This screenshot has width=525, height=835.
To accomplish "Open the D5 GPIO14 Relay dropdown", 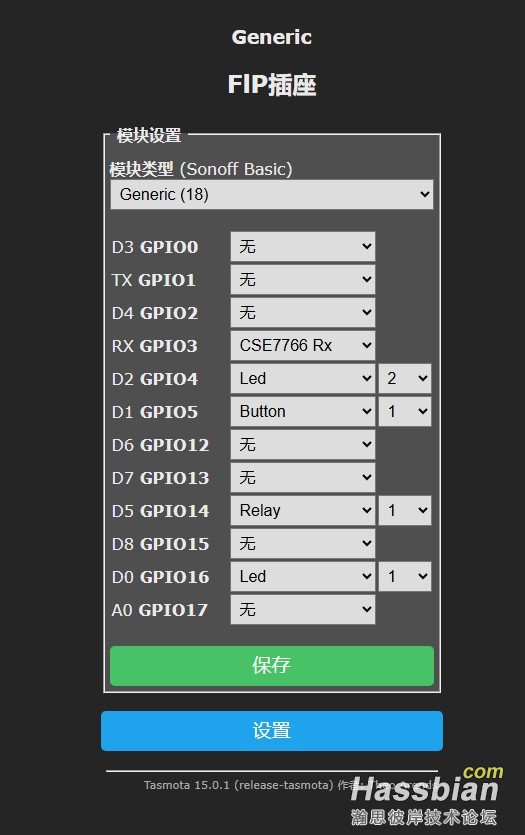I will 302,511.
